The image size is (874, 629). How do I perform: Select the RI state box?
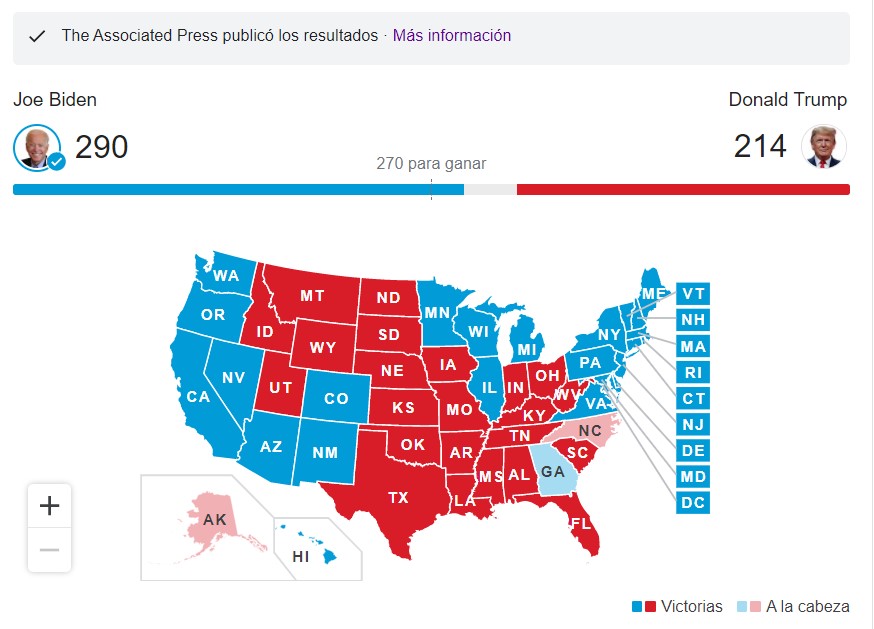click(693, 372)
